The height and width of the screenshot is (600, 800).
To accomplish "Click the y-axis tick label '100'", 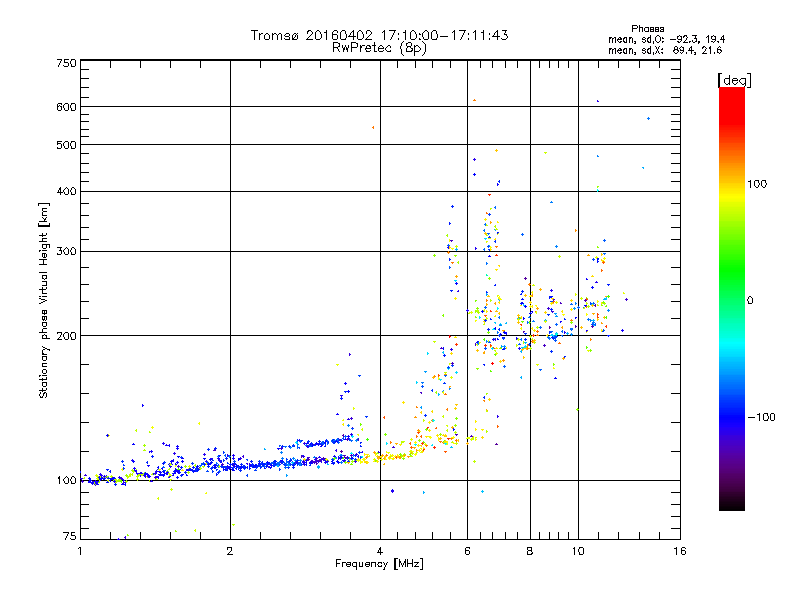I will coord(66,481).
